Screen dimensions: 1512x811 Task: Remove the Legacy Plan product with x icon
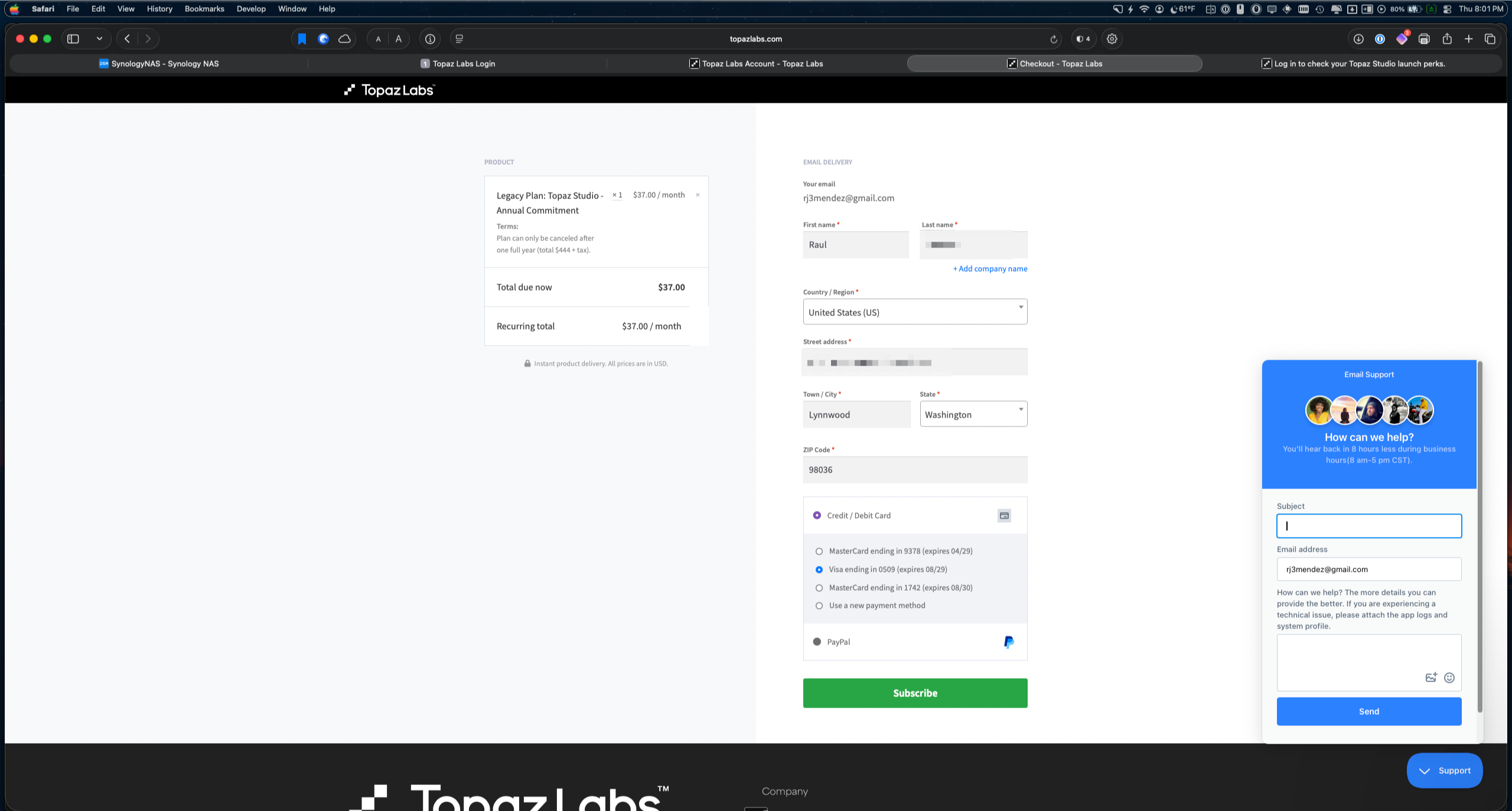[x=698, y=195]
